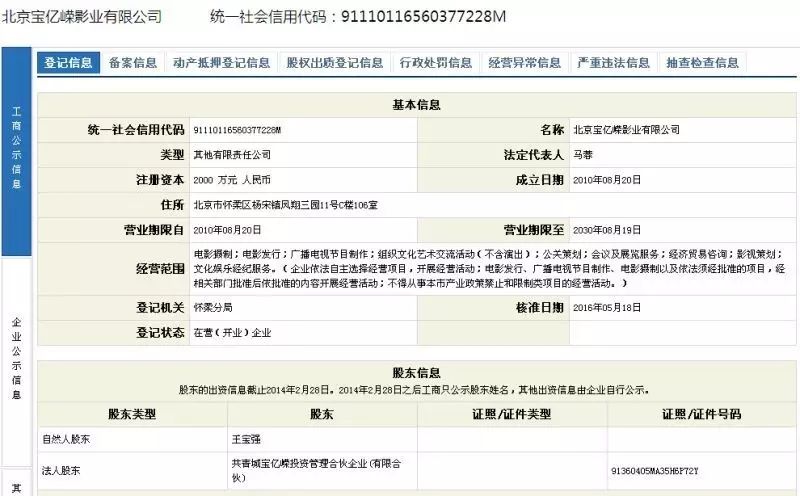The width and height of the screenshot is (800, 496).
Task: Click shareholder 共青城宝亿嵘投资管理合伙企业
Action: pyautogui.click(x=316, y=470)
